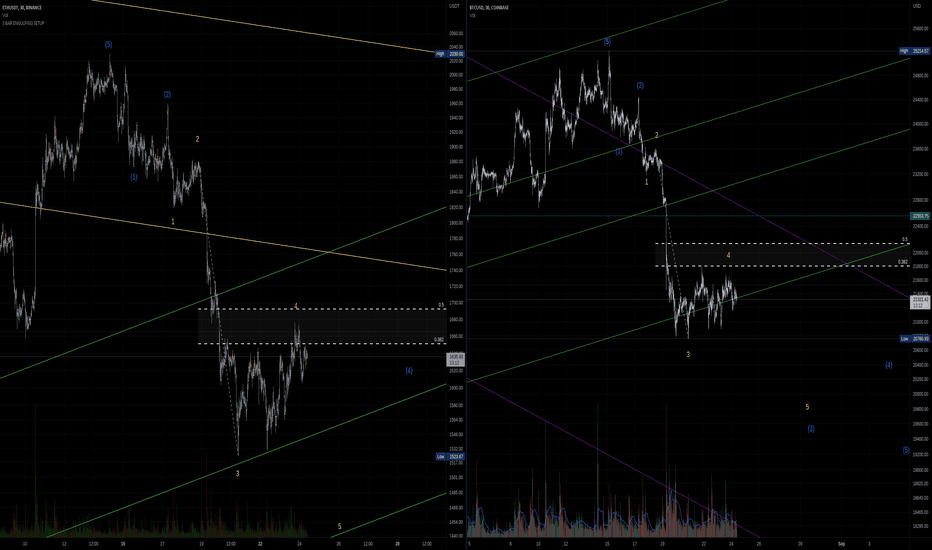Select blue wave (5) label at ETH top
Viewport: 932px width, 550px height.
coord(108,45)
